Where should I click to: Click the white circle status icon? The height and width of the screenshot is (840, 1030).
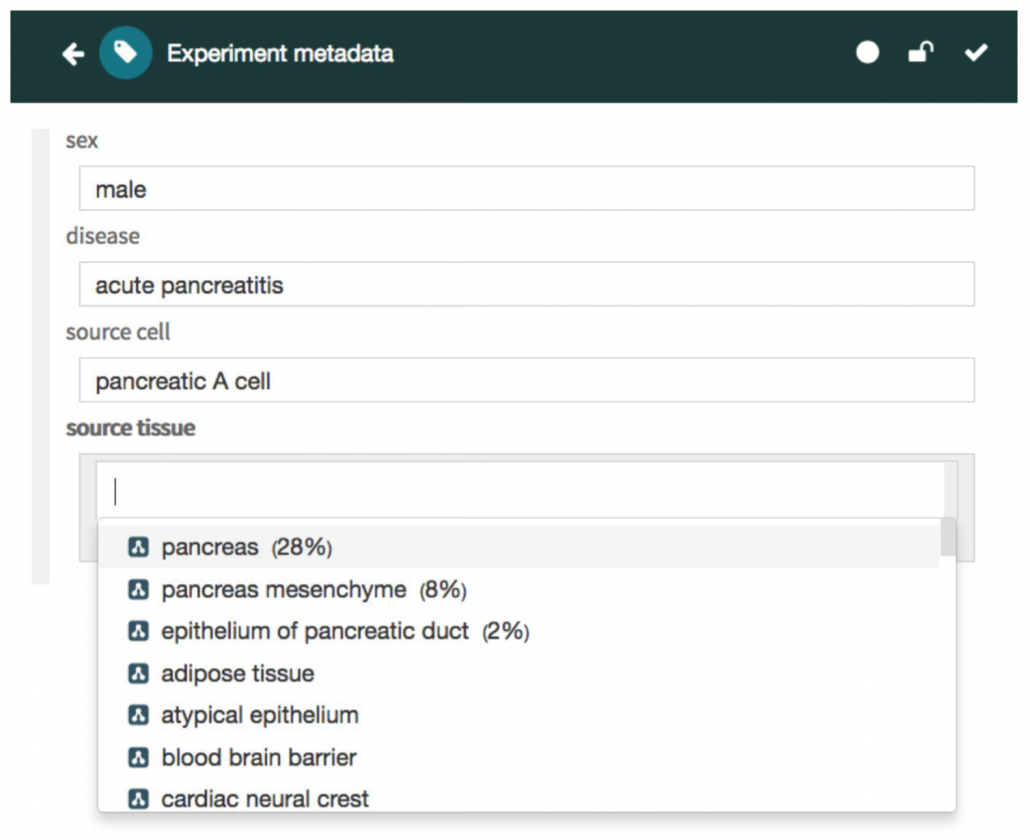click(x=867, y=52)
